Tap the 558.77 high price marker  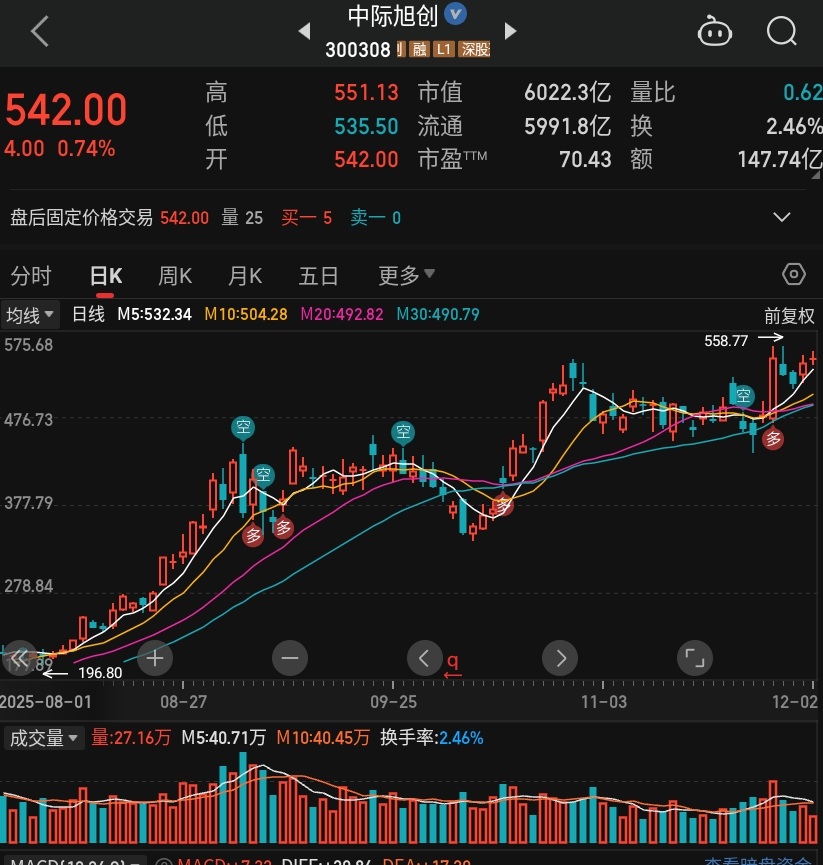click(x=726, y=340)
